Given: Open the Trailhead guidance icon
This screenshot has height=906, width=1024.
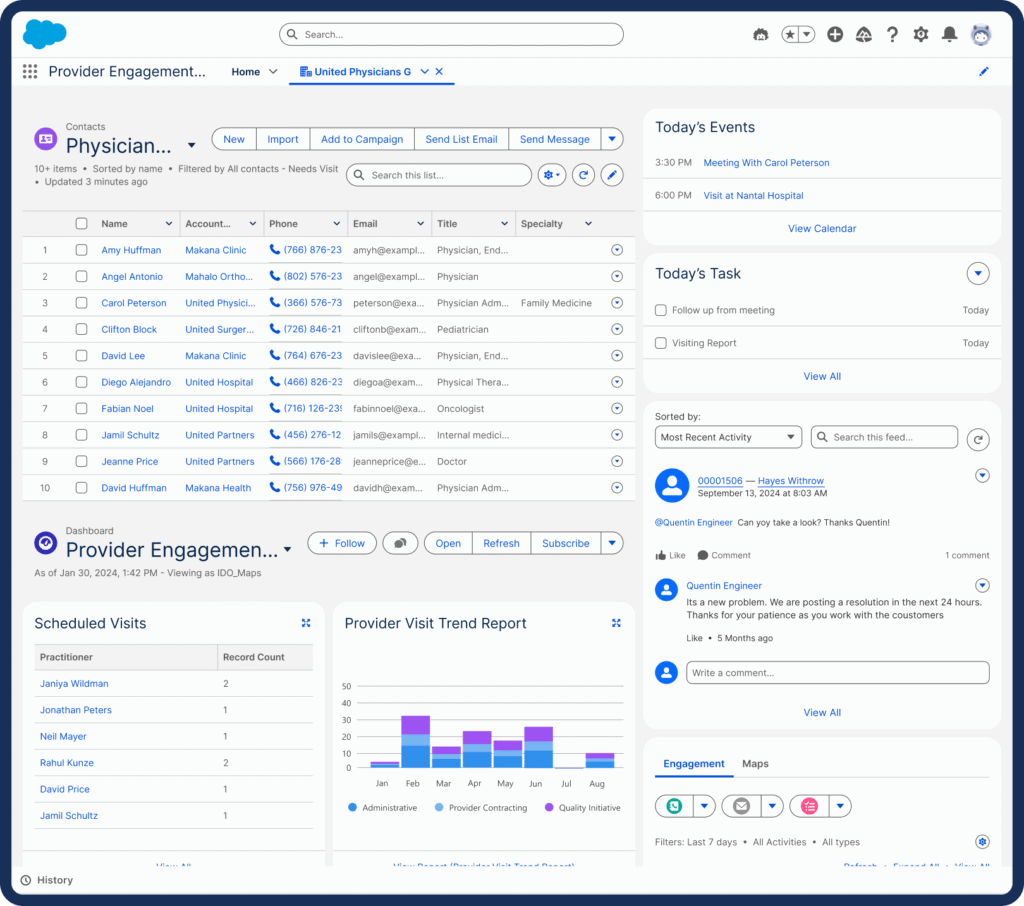Looking at the screenshot, I should pyautogui.click(x=863, y=34).
